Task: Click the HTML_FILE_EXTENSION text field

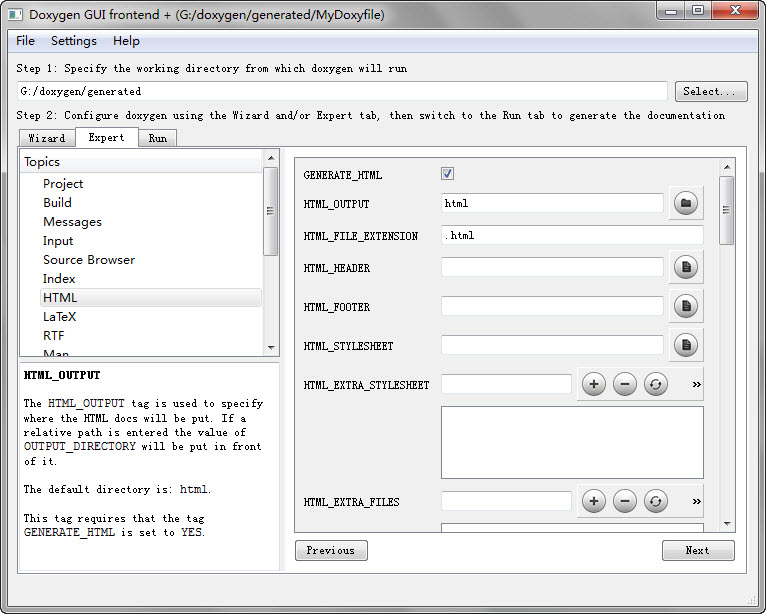Action: [x=572, y=235]
